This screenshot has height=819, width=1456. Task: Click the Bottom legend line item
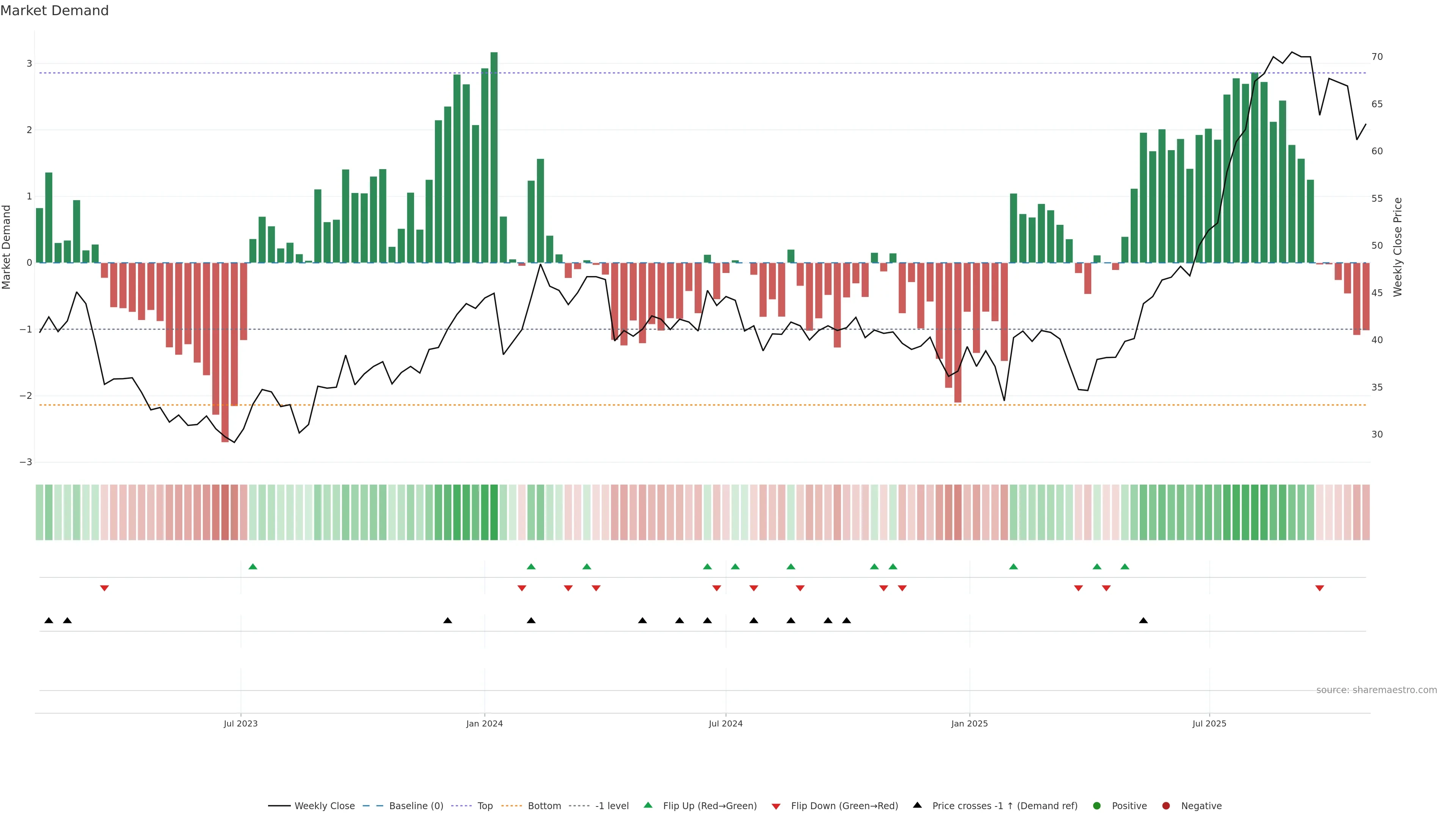tap(544, 806)
